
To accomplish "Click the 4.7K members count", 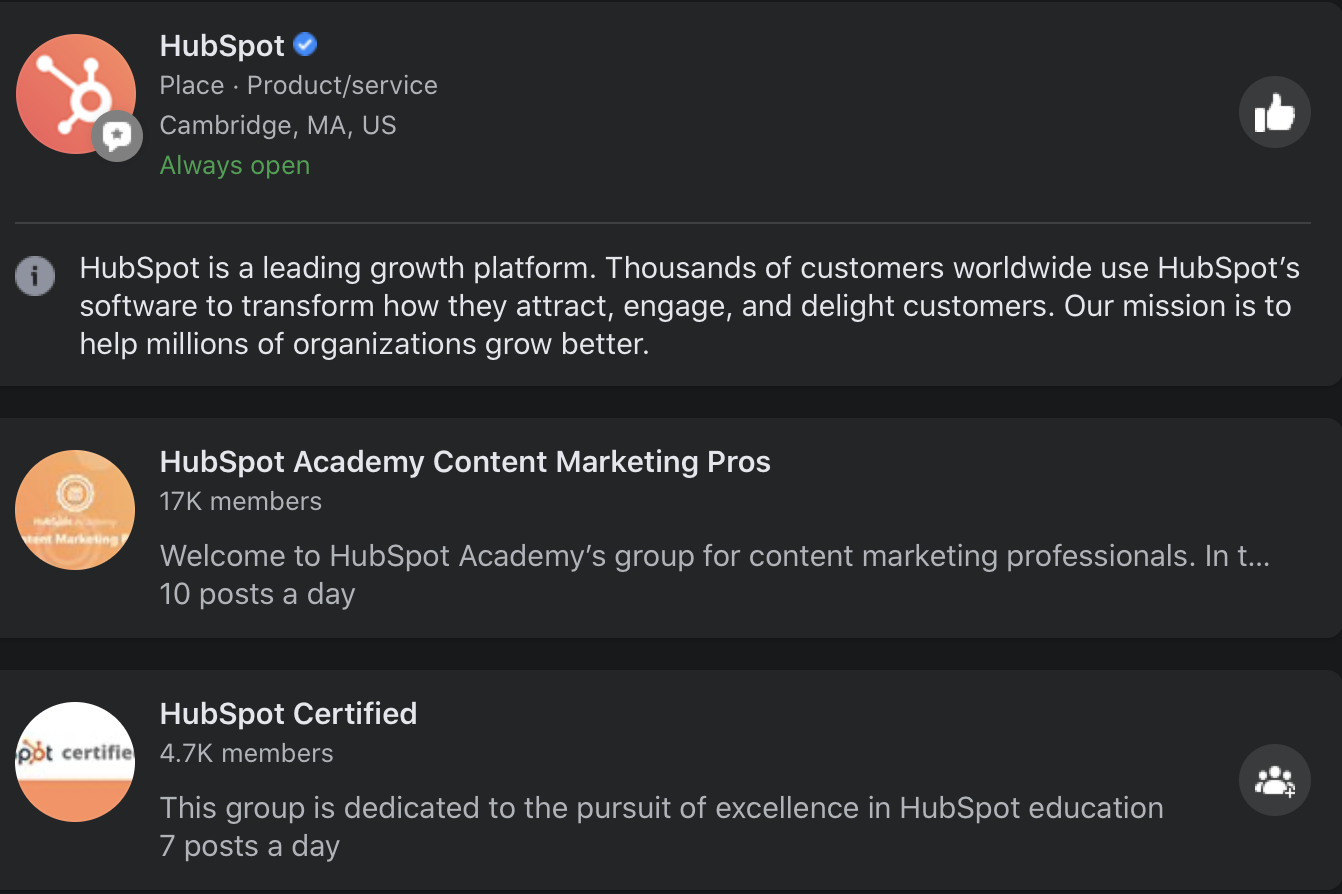I will point(247,753).
